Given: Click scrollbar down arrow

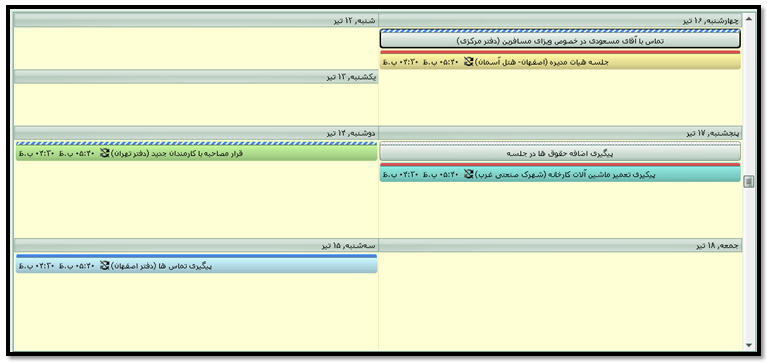Looking at the screenshot, I should (748, 345).
